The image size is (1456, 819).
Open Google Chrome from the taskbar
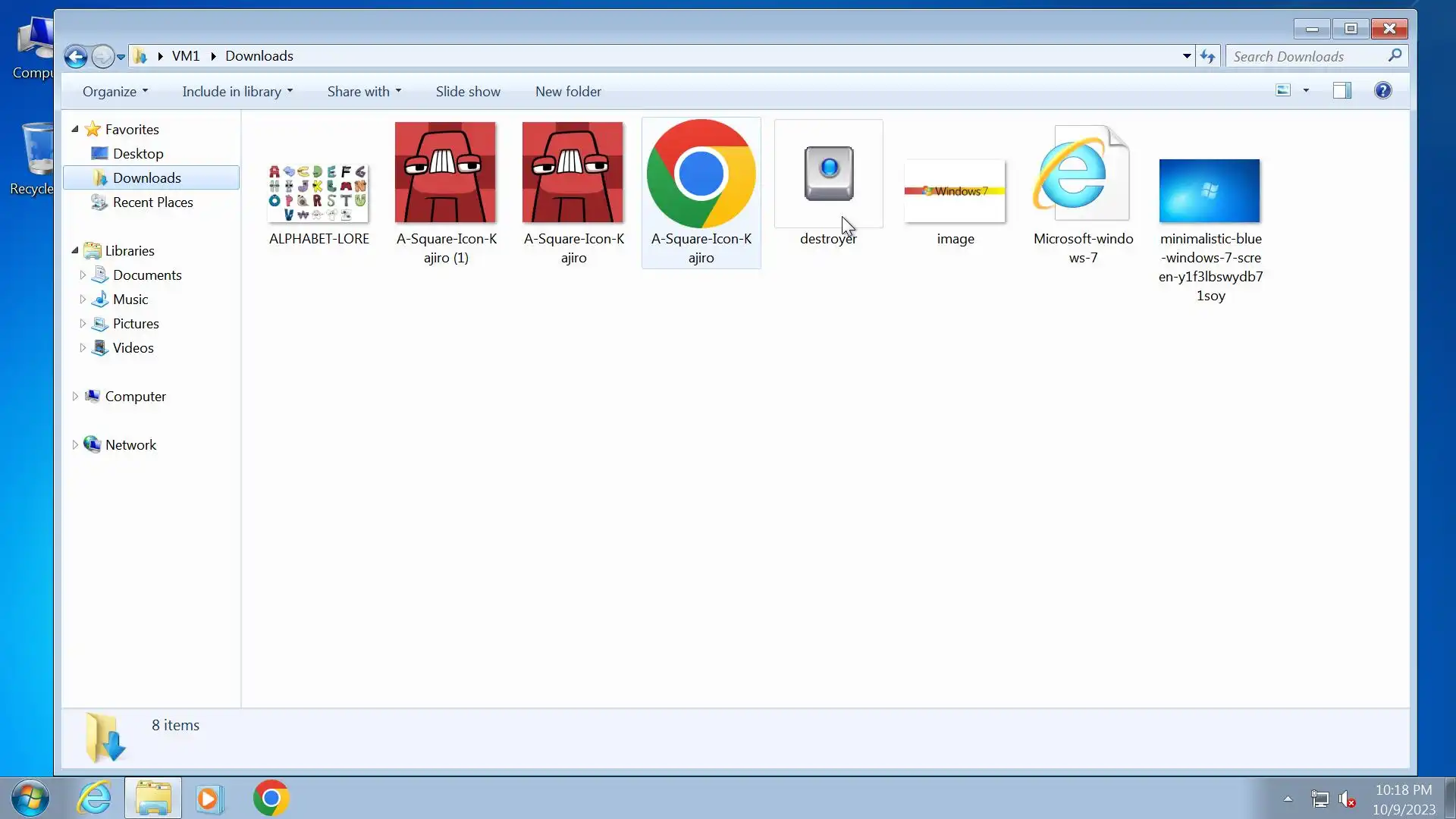click(271, 798)
